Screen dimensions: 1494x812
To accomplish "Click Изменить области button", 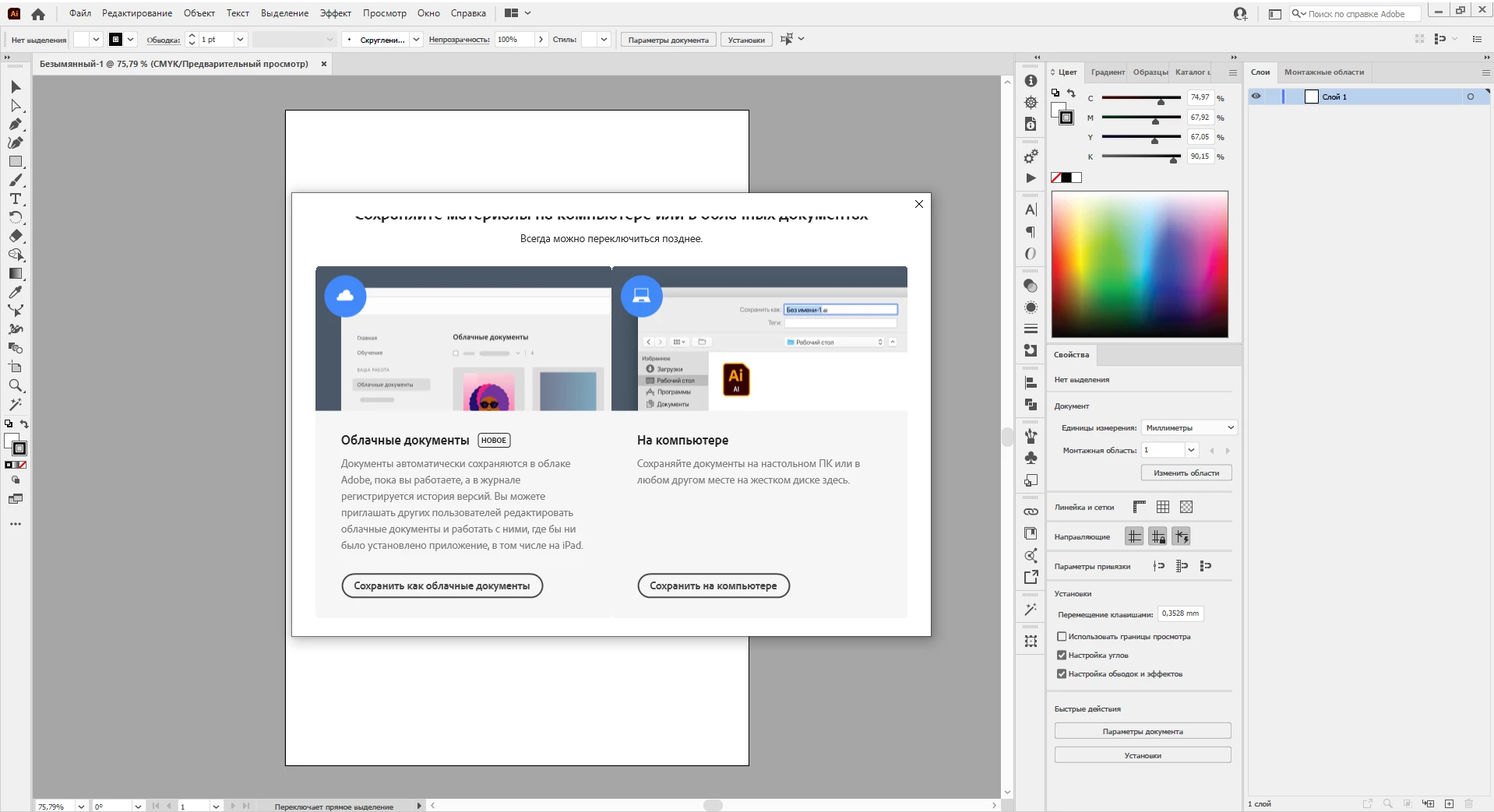I will [1186, 473].
